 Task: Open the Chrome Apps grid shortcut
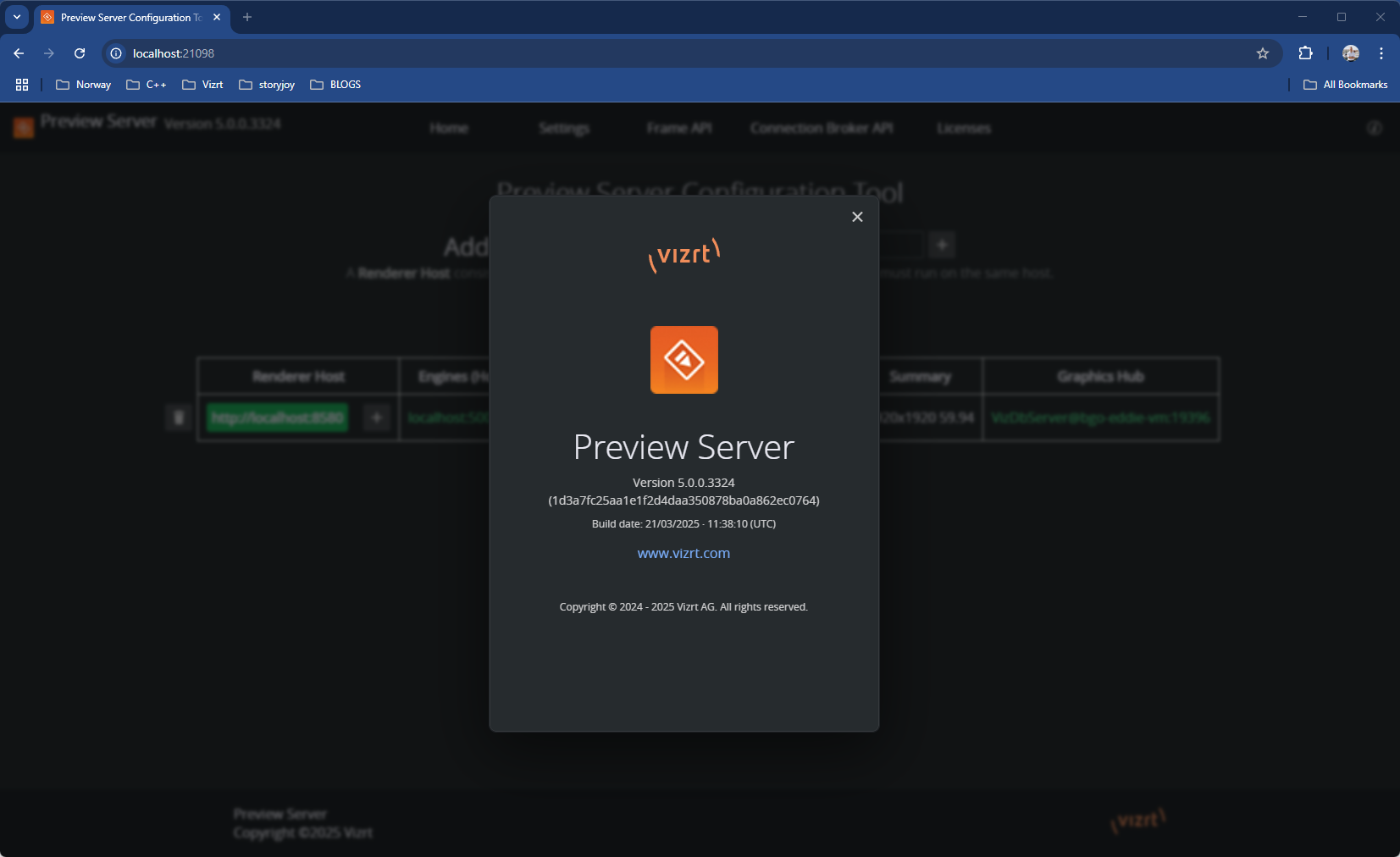pos(22,85)
